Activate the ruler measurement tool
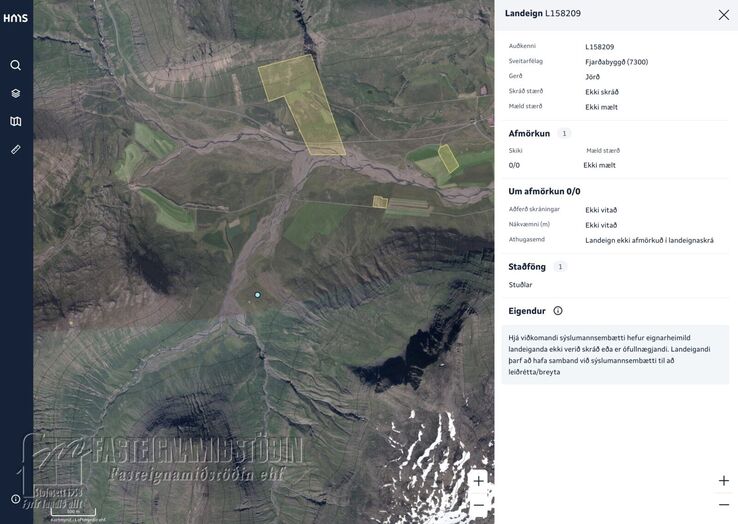The width and height of the screenshot is (738, 524). [x=16, y=149]
